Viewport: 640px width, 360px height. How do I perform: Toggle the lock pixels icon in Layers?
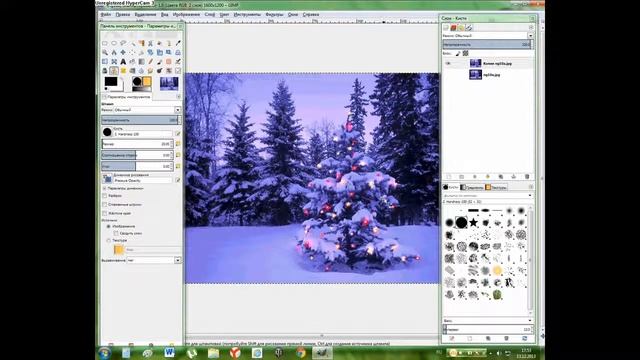pyautogui.click(x=458, y=53)
